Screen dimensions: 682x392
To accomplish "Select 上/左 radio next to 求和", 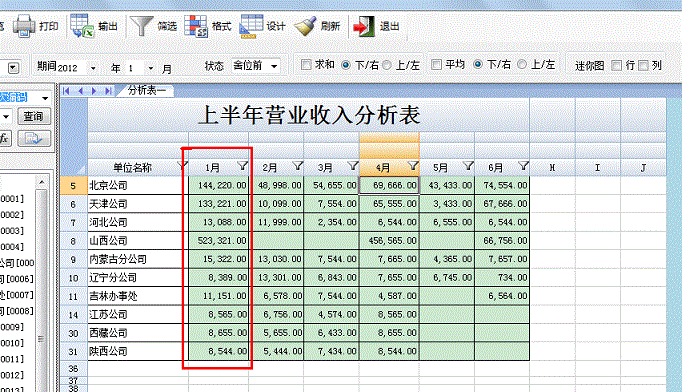I will (387, 65).
